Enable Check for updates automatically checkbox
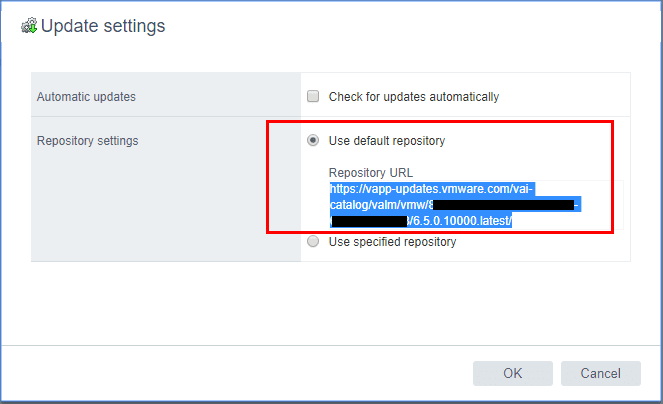 point(313,96)
